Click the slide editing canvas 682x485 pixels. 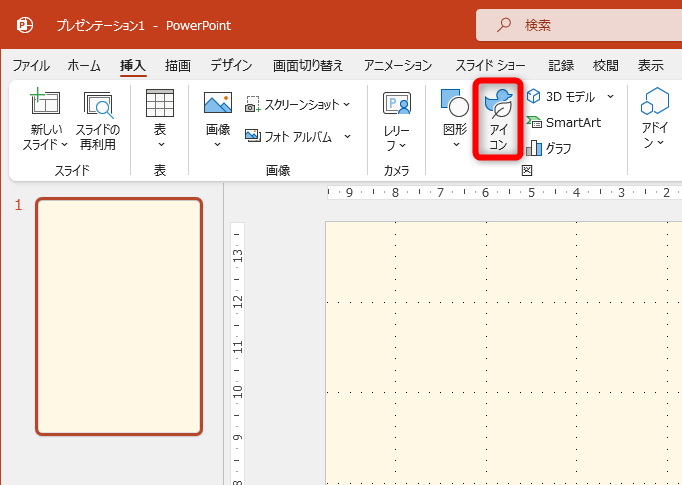coord(504,353)
